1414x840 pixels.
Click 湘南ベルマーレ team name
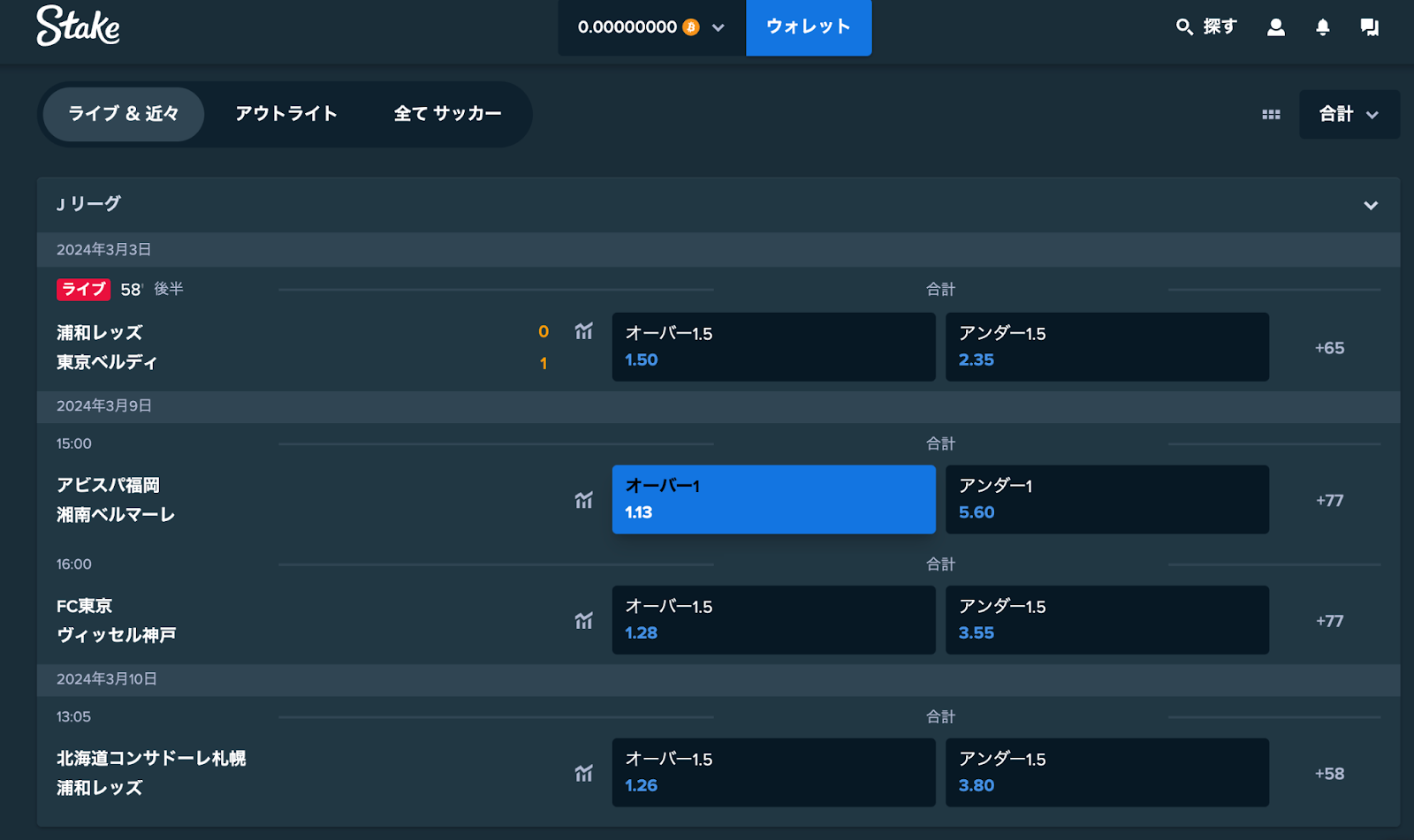[116, 514]
